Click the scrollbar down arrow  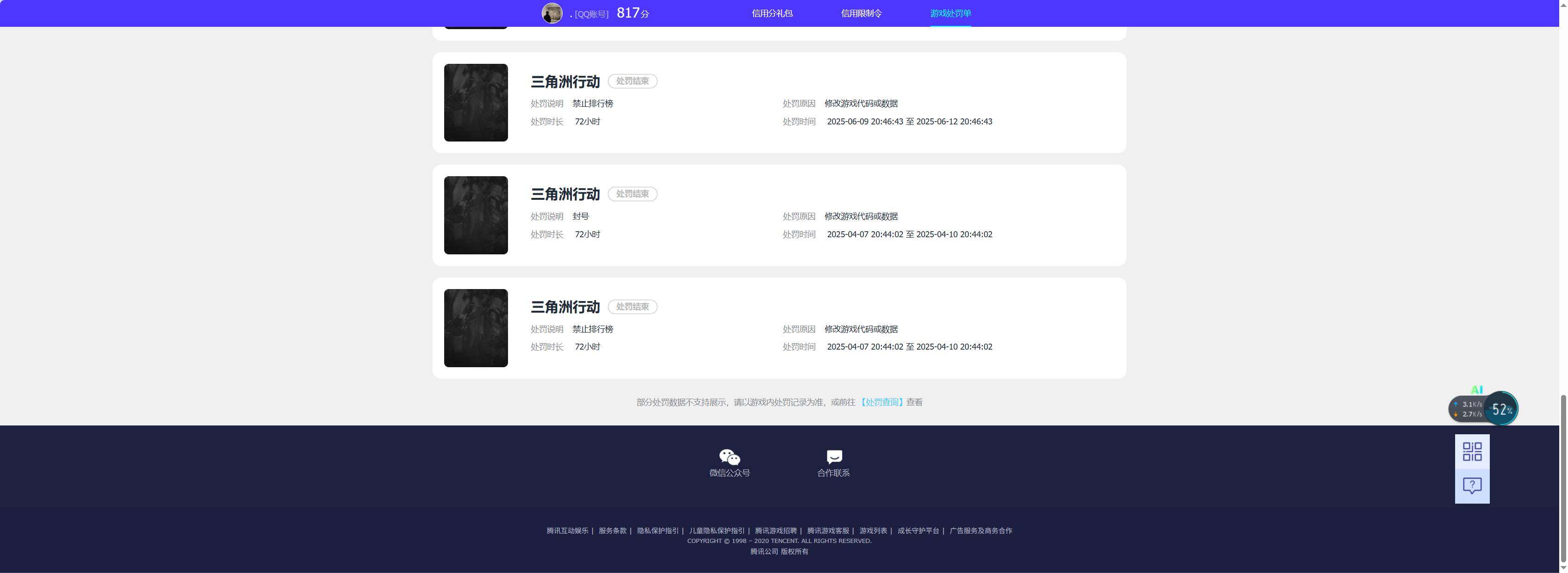(1563, 568)
